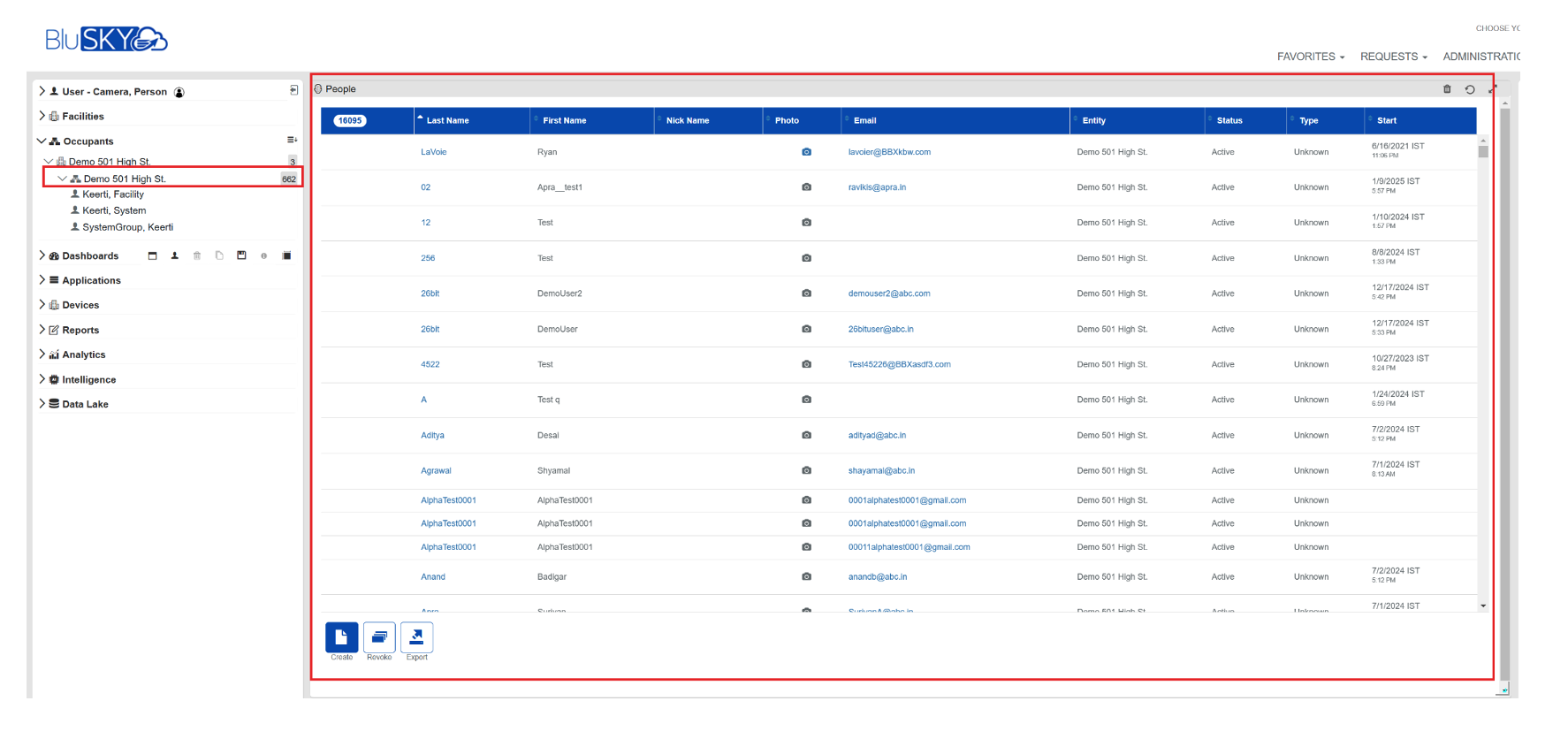Click the save dashboard floppy icon
The image size is (1568, 739).
tap(241, 255)
